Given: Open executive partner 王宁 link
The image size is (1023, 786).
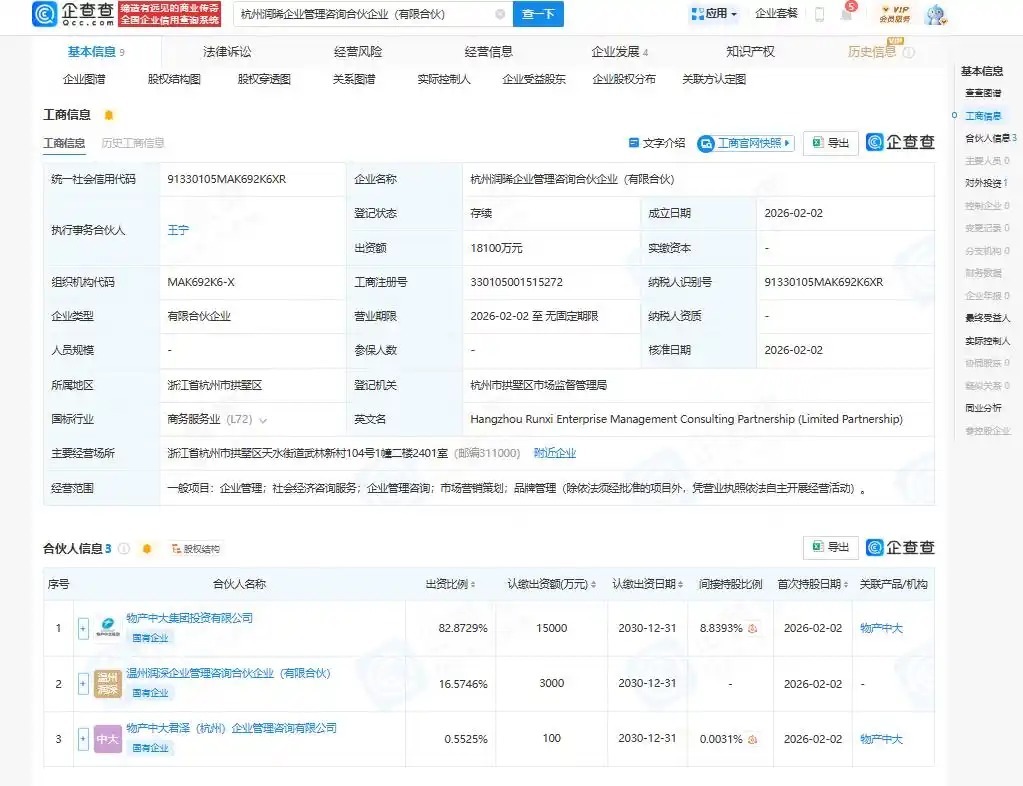Looking at the screenshot, I should [x=178, y=230].
